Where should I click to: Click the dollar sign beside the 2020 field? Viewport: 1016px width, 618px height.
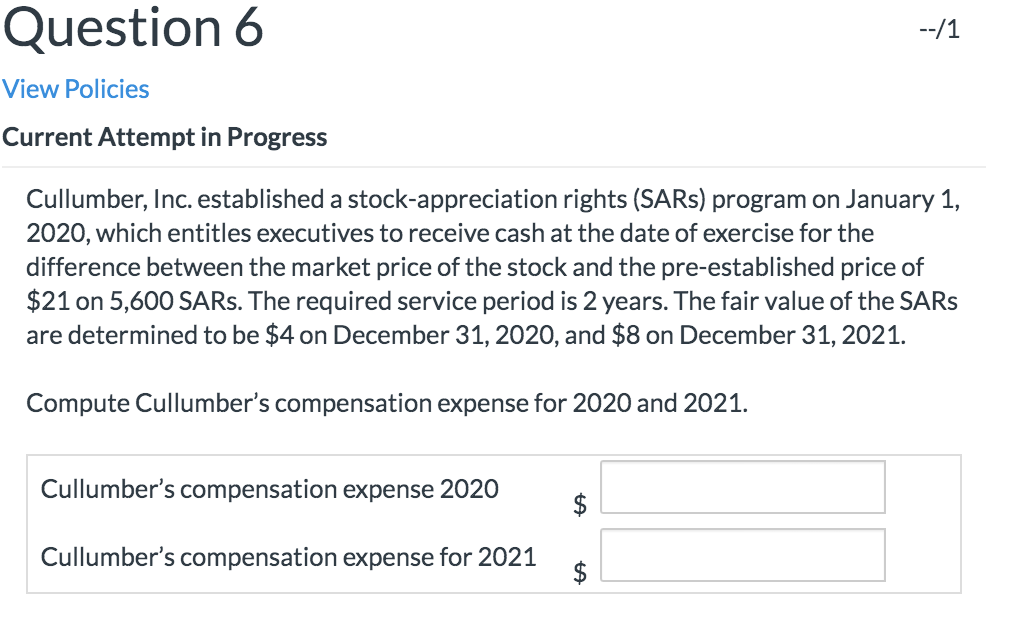[578, 505]
